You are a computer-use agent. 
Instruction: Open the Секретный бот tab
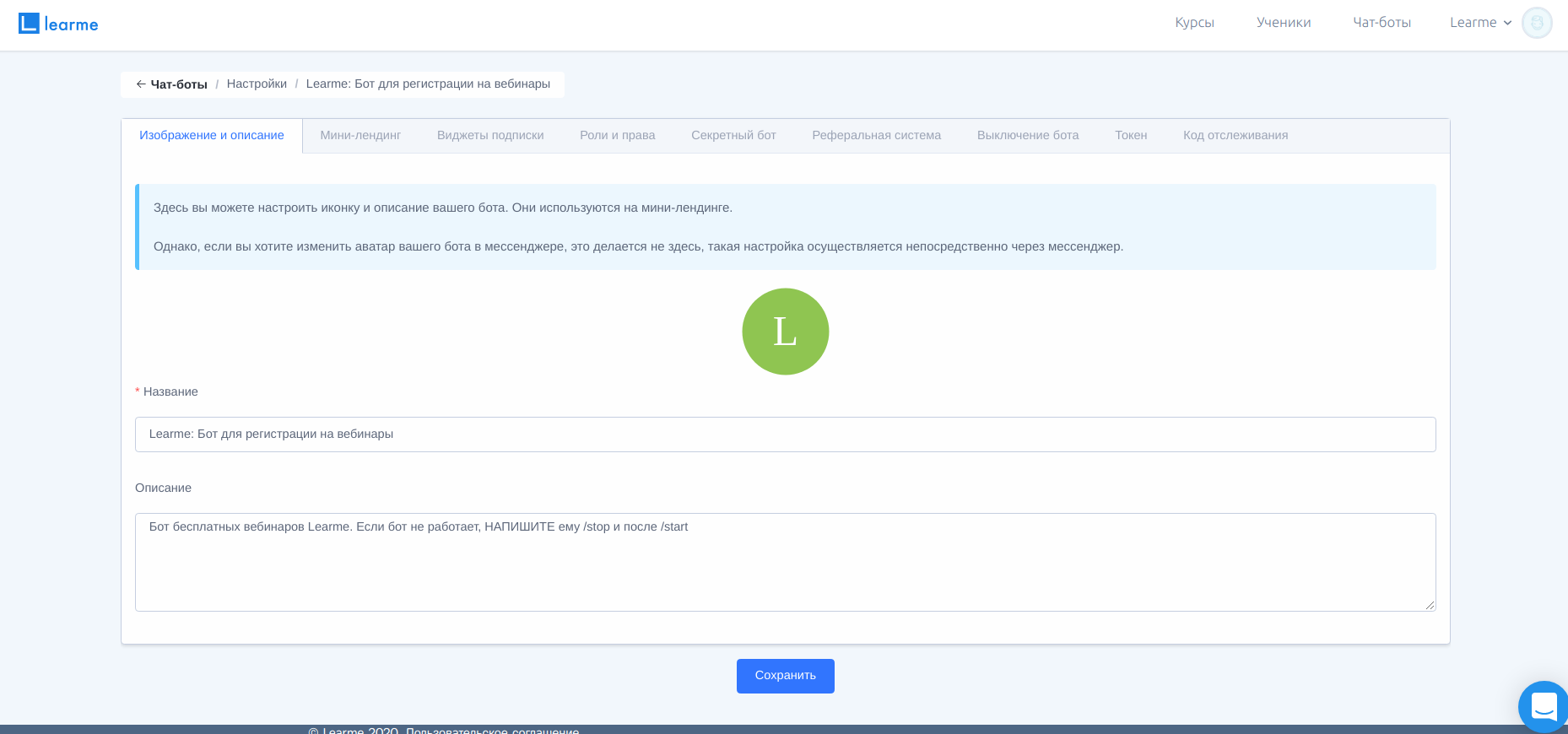tap(733, 135)
